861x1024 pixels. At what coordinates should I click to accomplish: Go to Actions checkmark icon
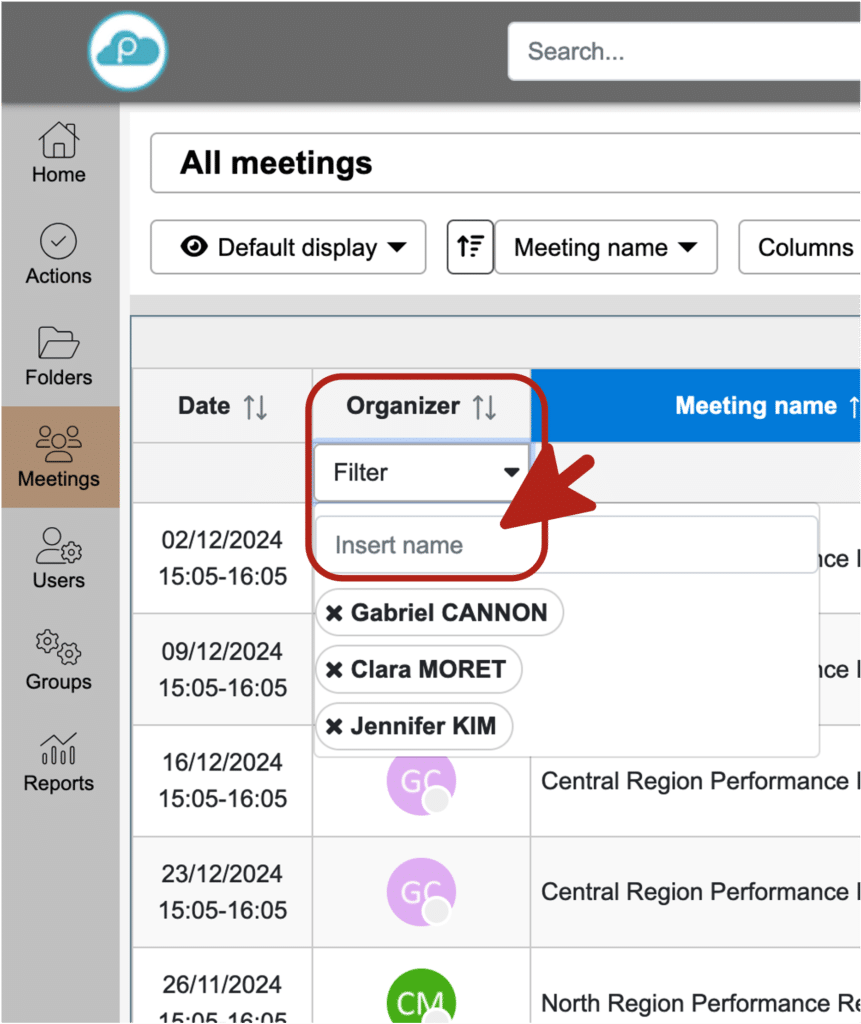(x=59, y=242)
